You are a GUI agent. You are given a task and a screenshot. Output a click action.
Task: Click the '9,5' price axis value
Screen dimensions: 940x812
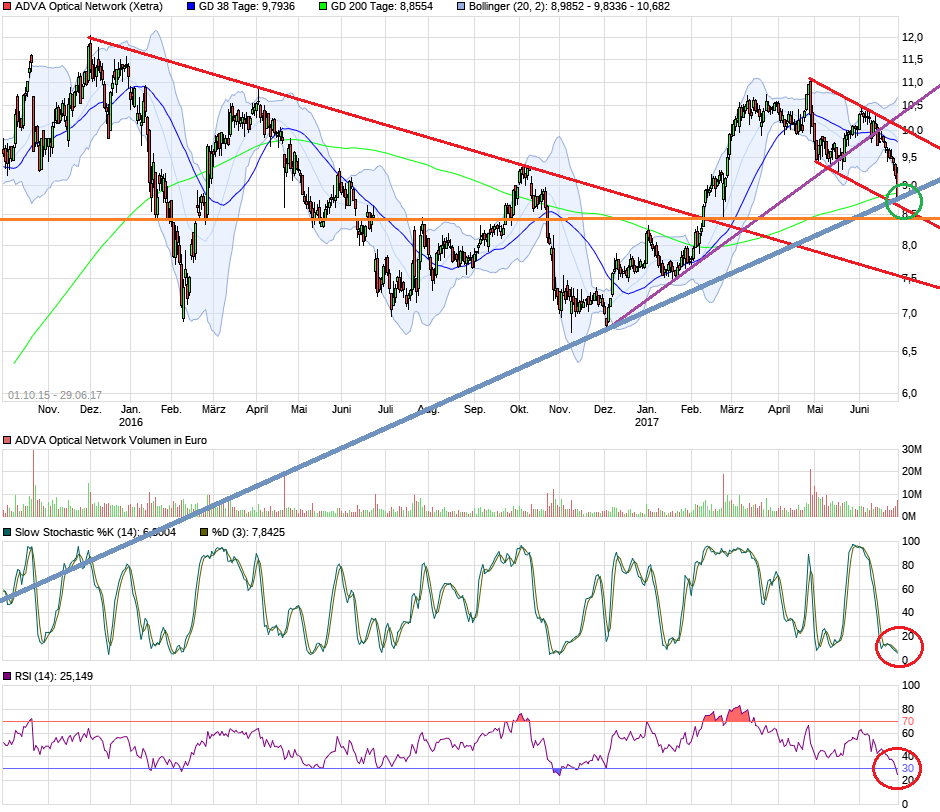tap(909, 158)
